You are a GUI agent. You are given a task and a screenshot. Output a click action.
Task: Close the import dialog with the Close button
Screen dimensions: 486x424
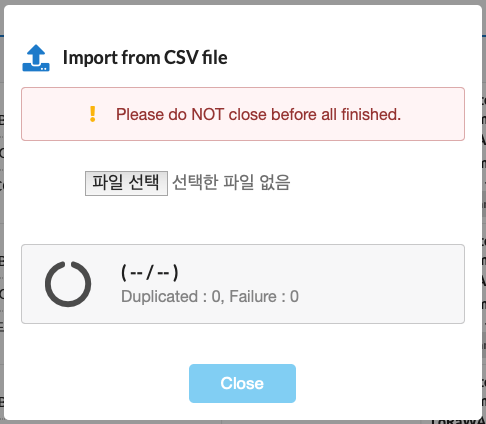[242, 383]
